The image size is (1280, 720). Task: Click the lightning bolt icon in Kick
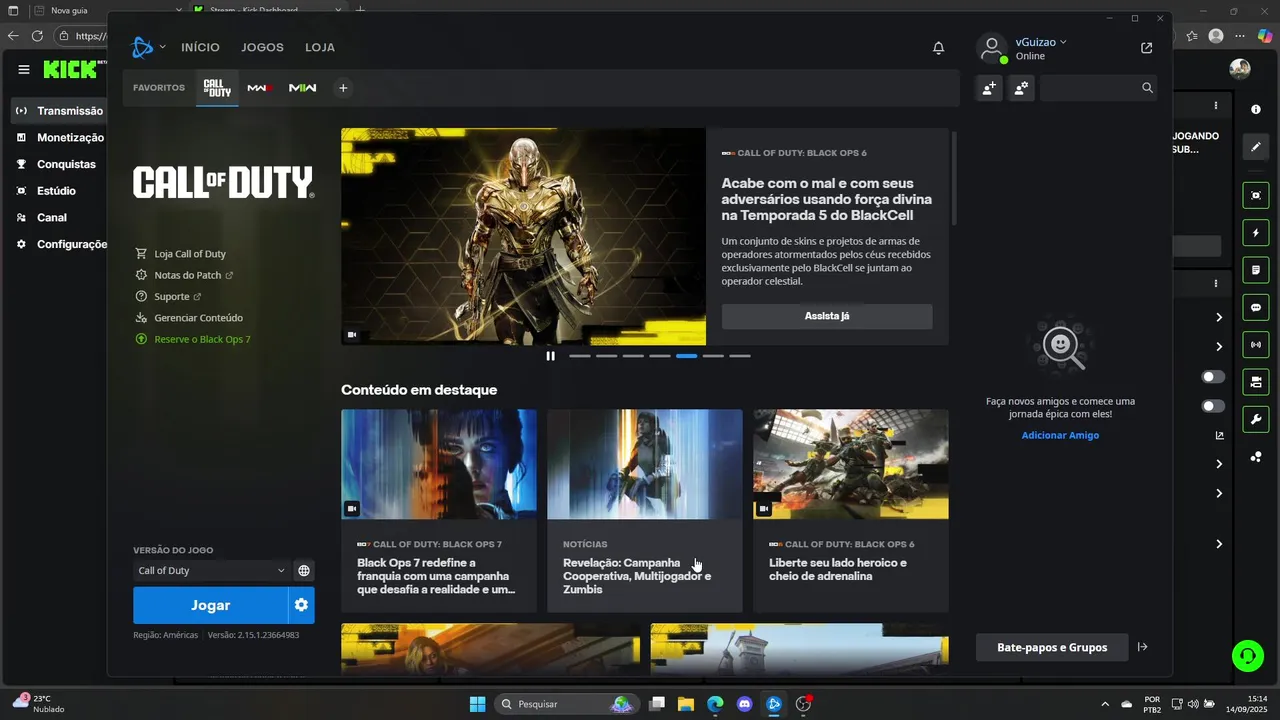pyautogui.click(x=1256, y=233)
